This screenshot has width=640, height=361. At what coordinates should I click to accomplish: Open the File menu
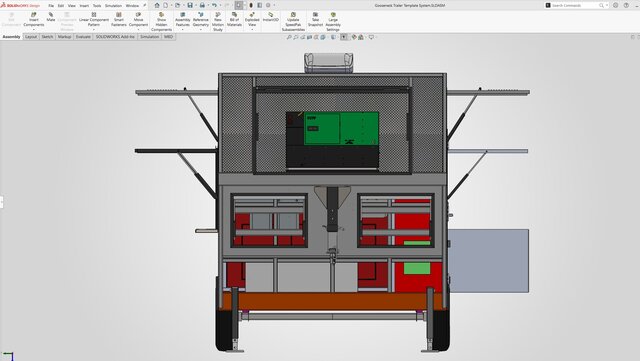(51, 6)
